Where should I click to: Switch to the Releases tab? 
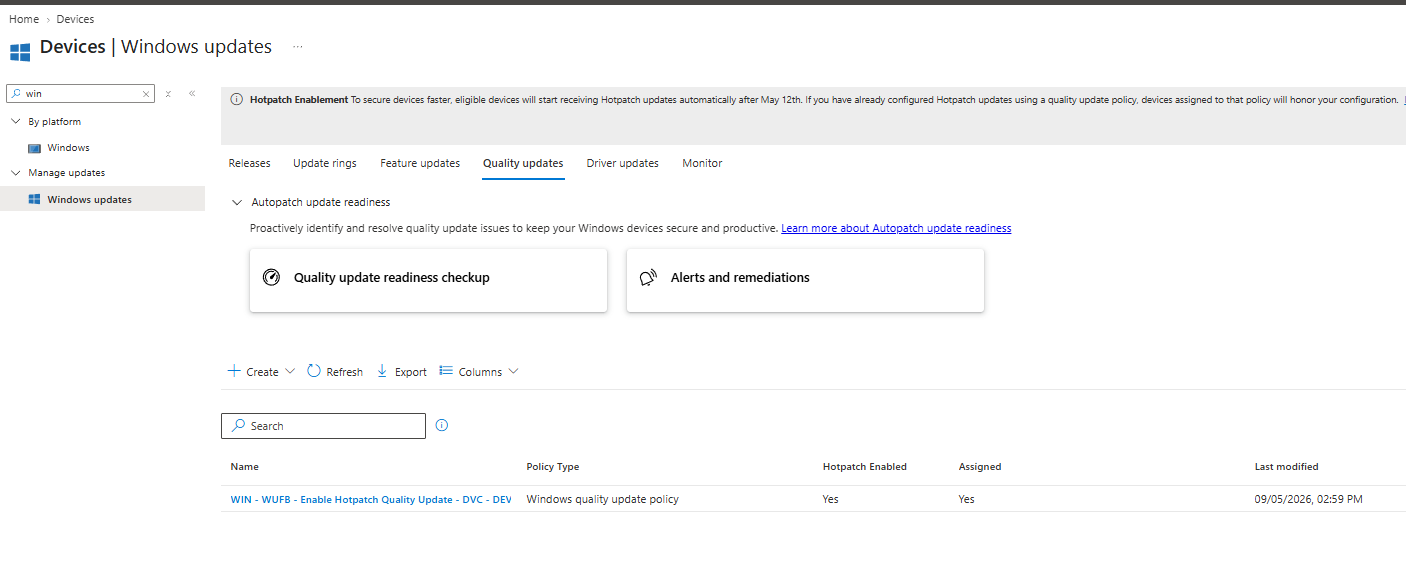click(249, 163)
